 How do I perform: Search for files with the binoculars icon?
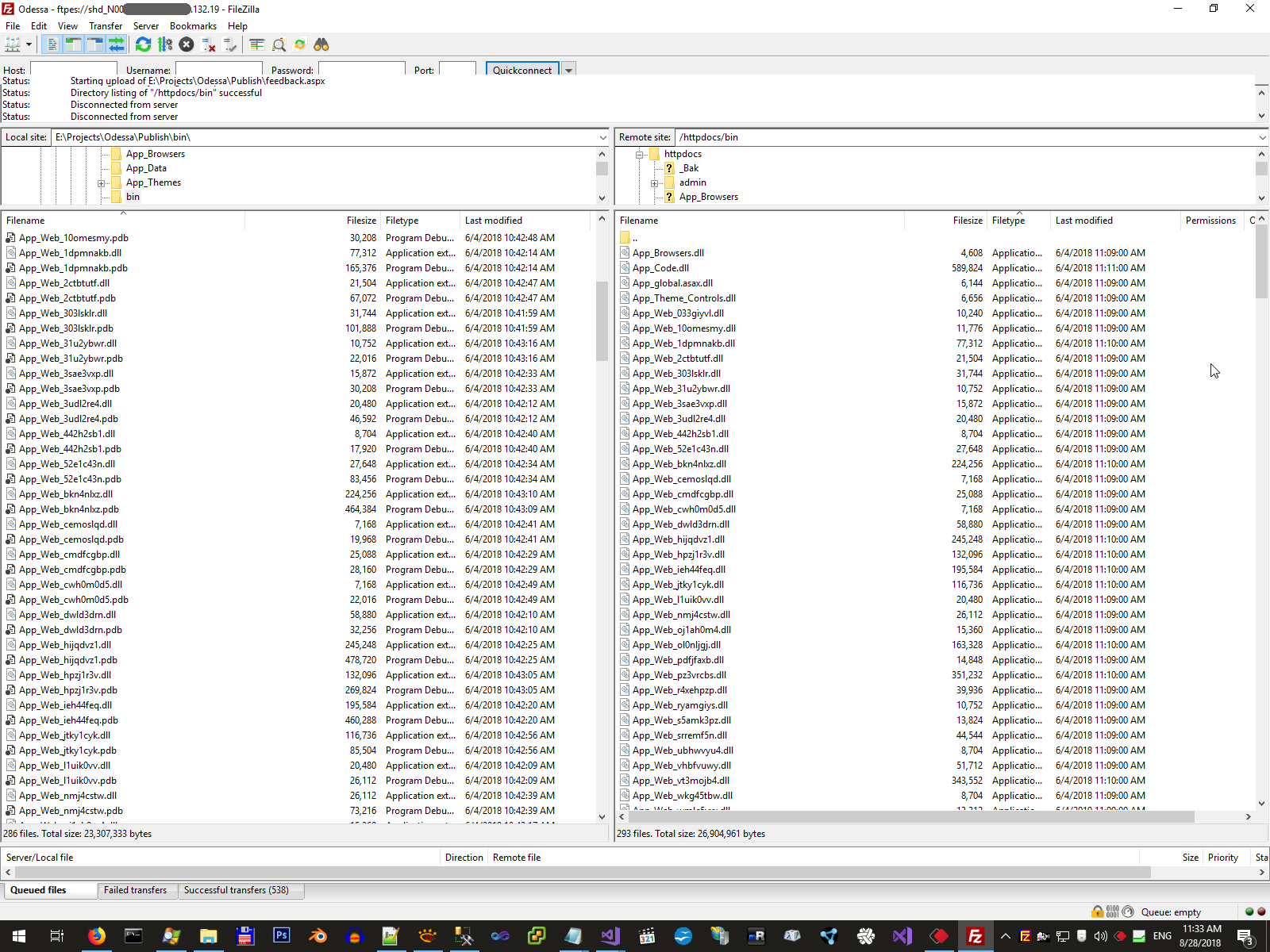coord(321,44)
